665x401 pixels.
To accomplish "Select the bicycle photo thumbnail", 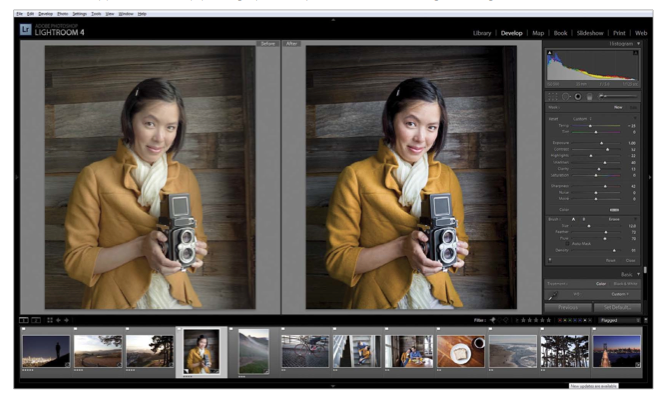I will pos(305,351).
